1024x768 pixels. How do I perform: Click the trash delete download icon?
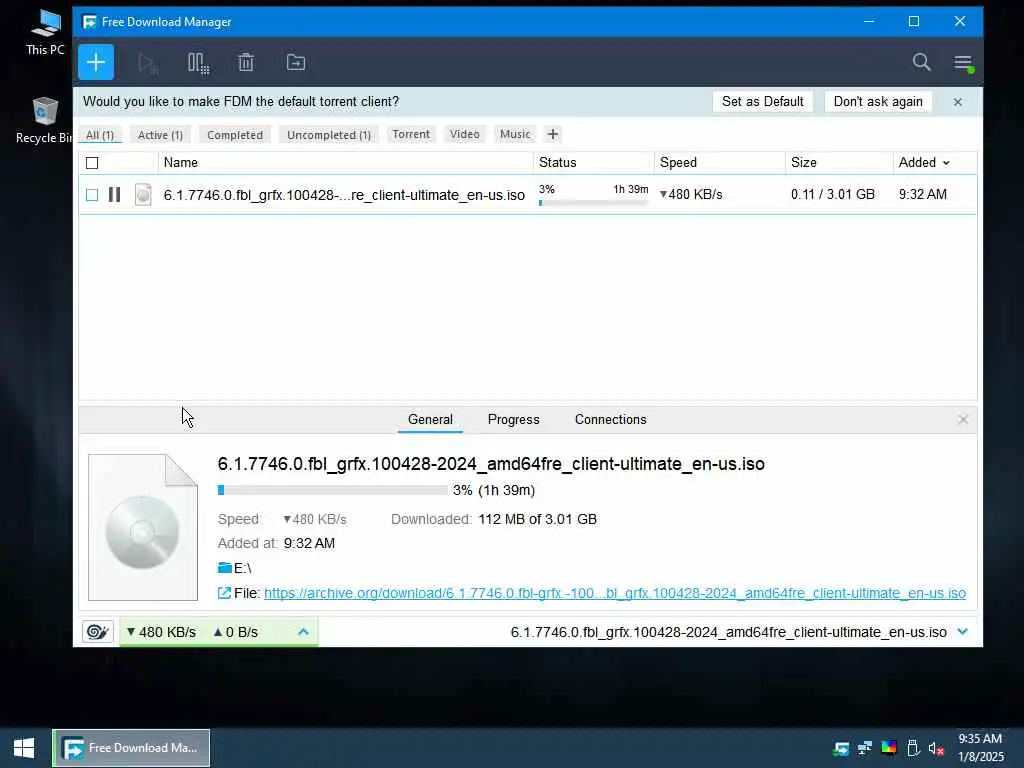pyautogui.click(x=246, y=63)
